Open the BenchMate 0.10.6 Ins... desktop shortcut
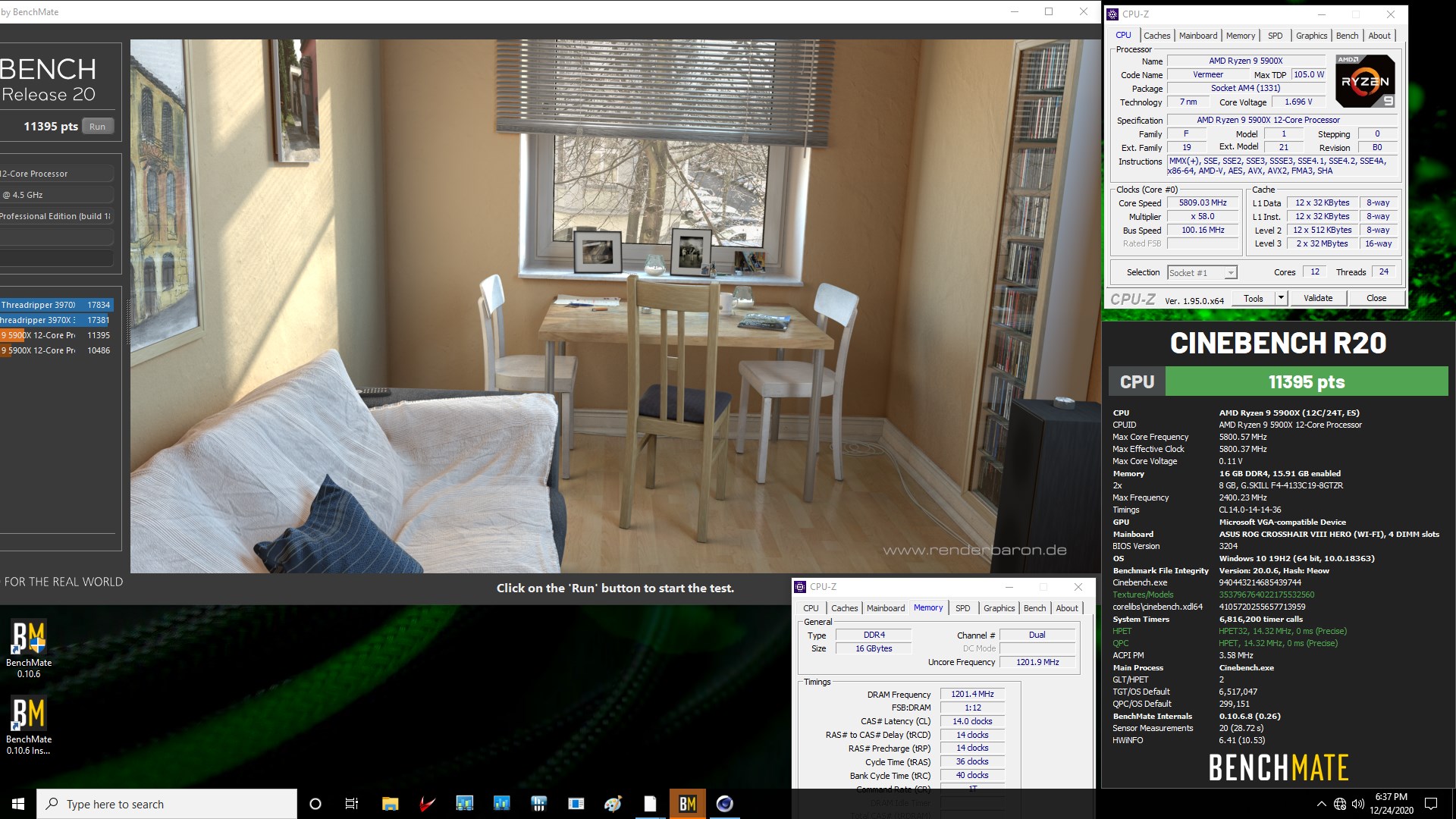Viewport: 1456px width, 819px height. (29, 726)
